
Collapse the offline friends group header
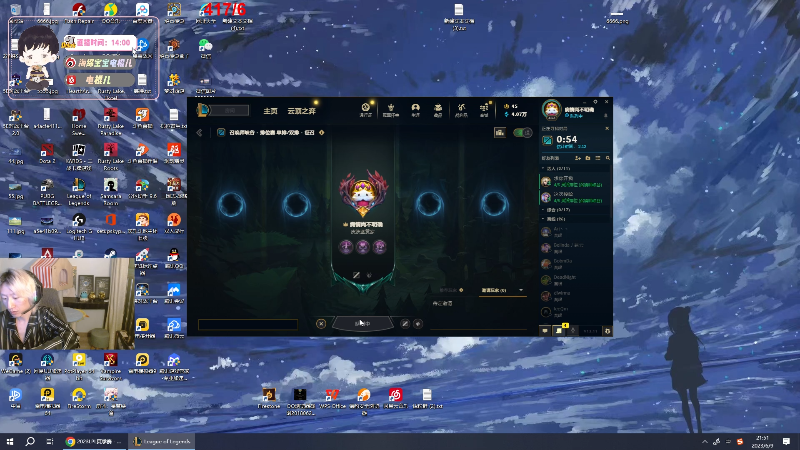pos(576,219)
